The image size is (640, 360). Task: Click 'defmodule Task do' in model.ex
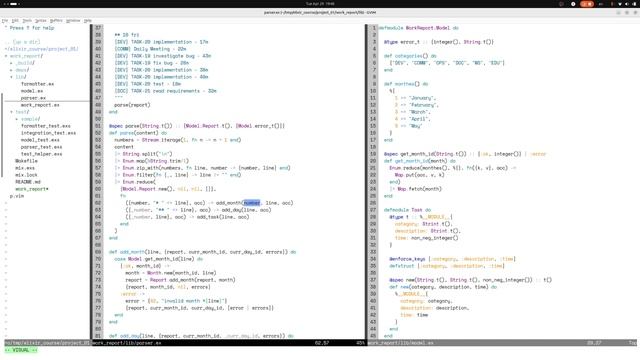click(x=407, y=210)
